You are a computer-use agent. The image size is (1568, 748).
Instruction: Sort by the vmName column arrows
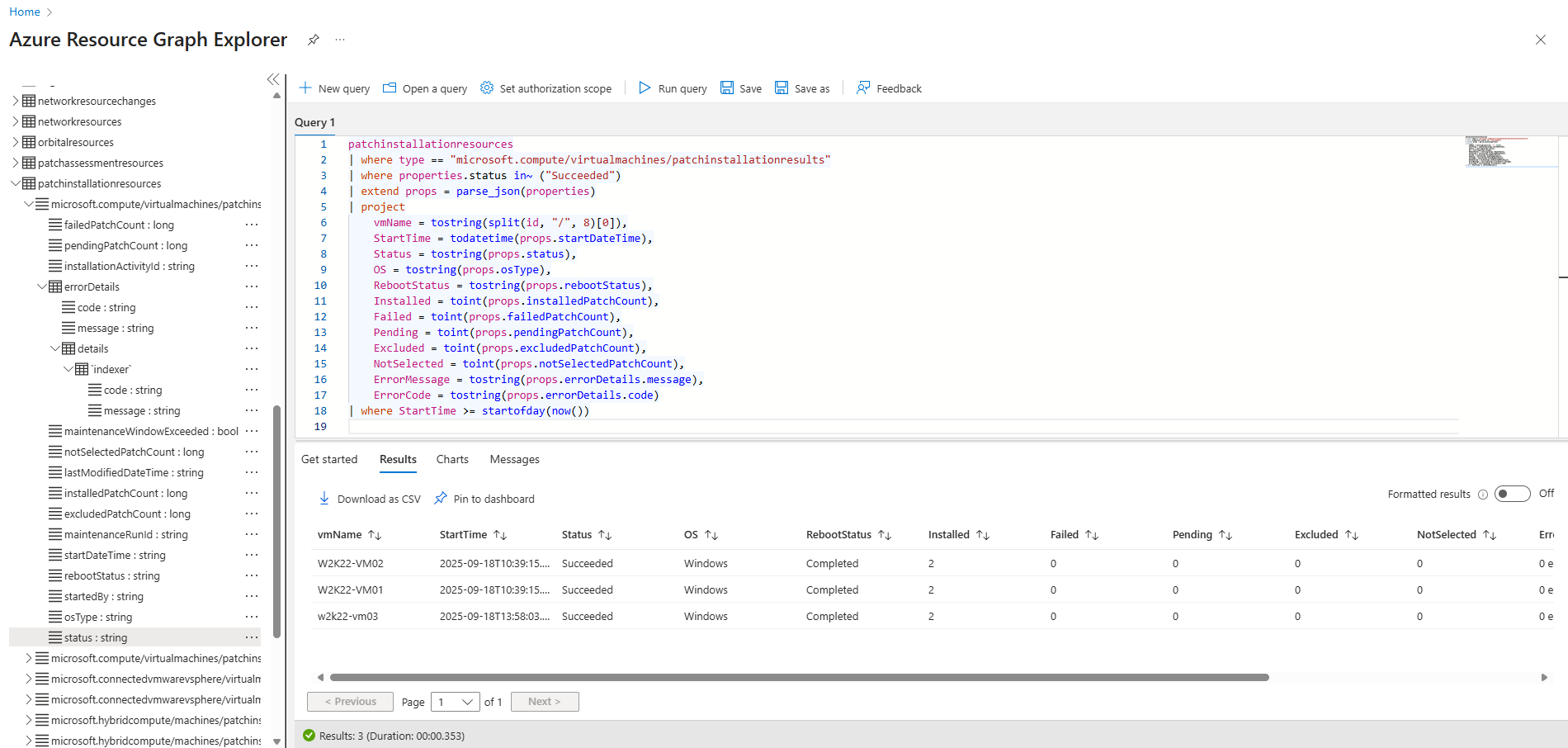click(x=375, y=535)
